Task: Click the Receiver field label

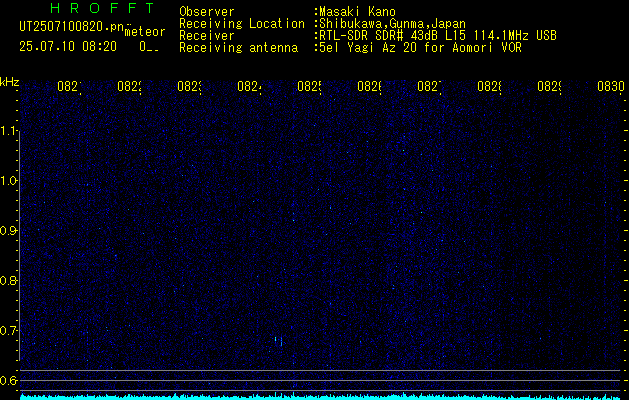Action: click(207, 36)
